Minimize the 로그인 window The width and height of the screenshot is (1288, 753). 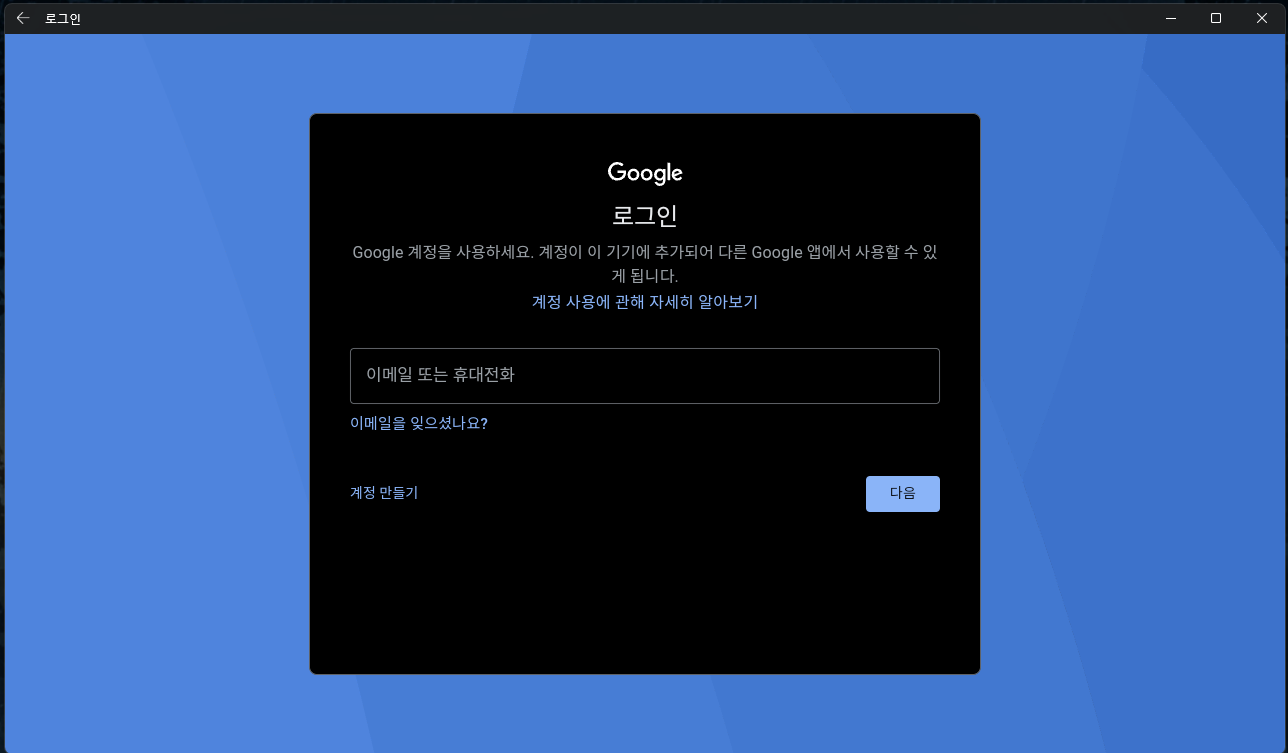pos(1170,18)
